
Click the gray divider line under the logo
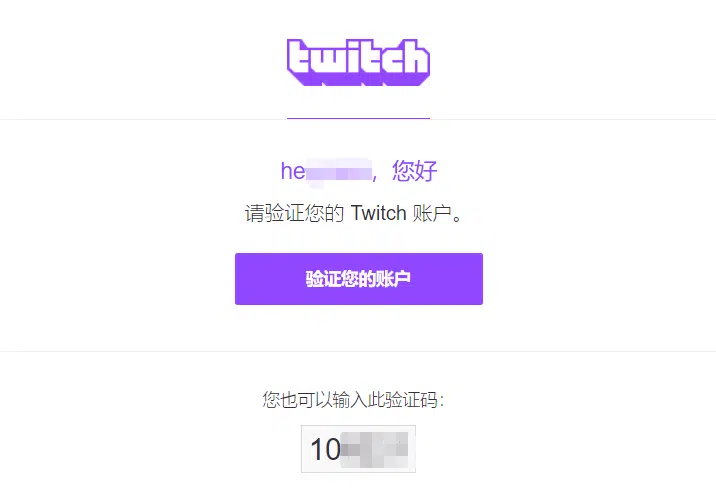(358, 120)
